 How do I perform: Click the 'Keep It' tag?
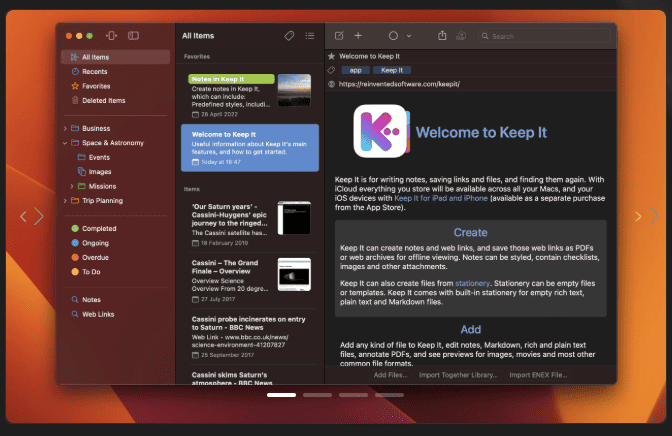[x=392, y=70]
